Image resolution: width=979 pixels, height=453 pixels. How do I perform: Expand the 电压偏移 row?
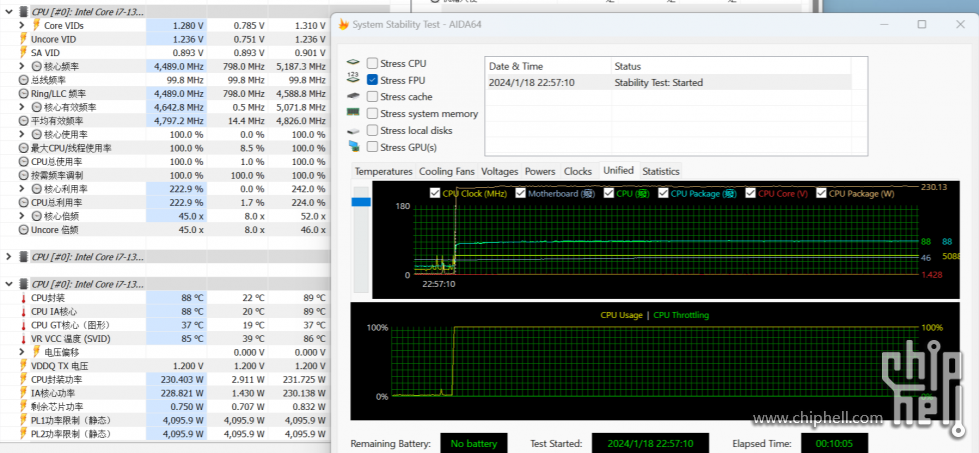tap(22, 353)
